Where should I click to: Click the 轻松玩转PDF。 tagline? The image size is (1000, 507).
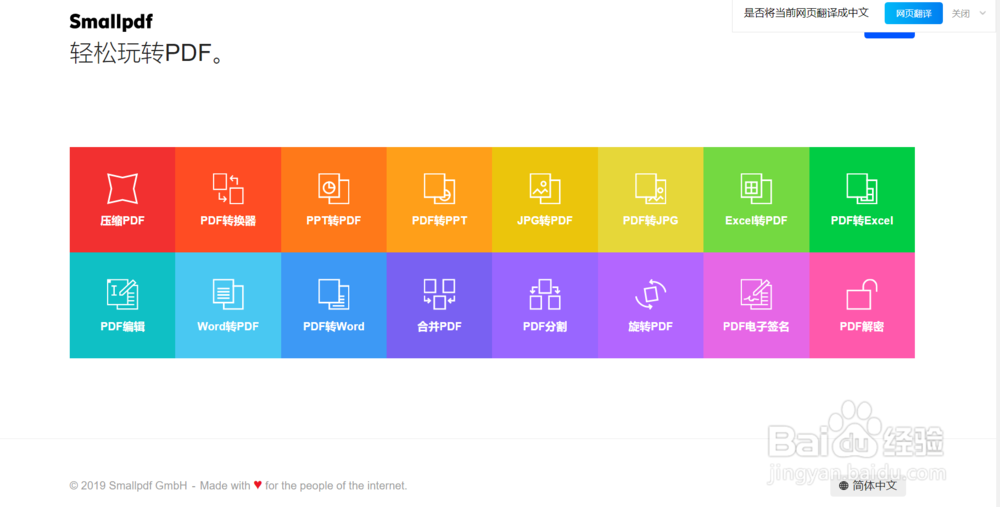coord(147,53)
